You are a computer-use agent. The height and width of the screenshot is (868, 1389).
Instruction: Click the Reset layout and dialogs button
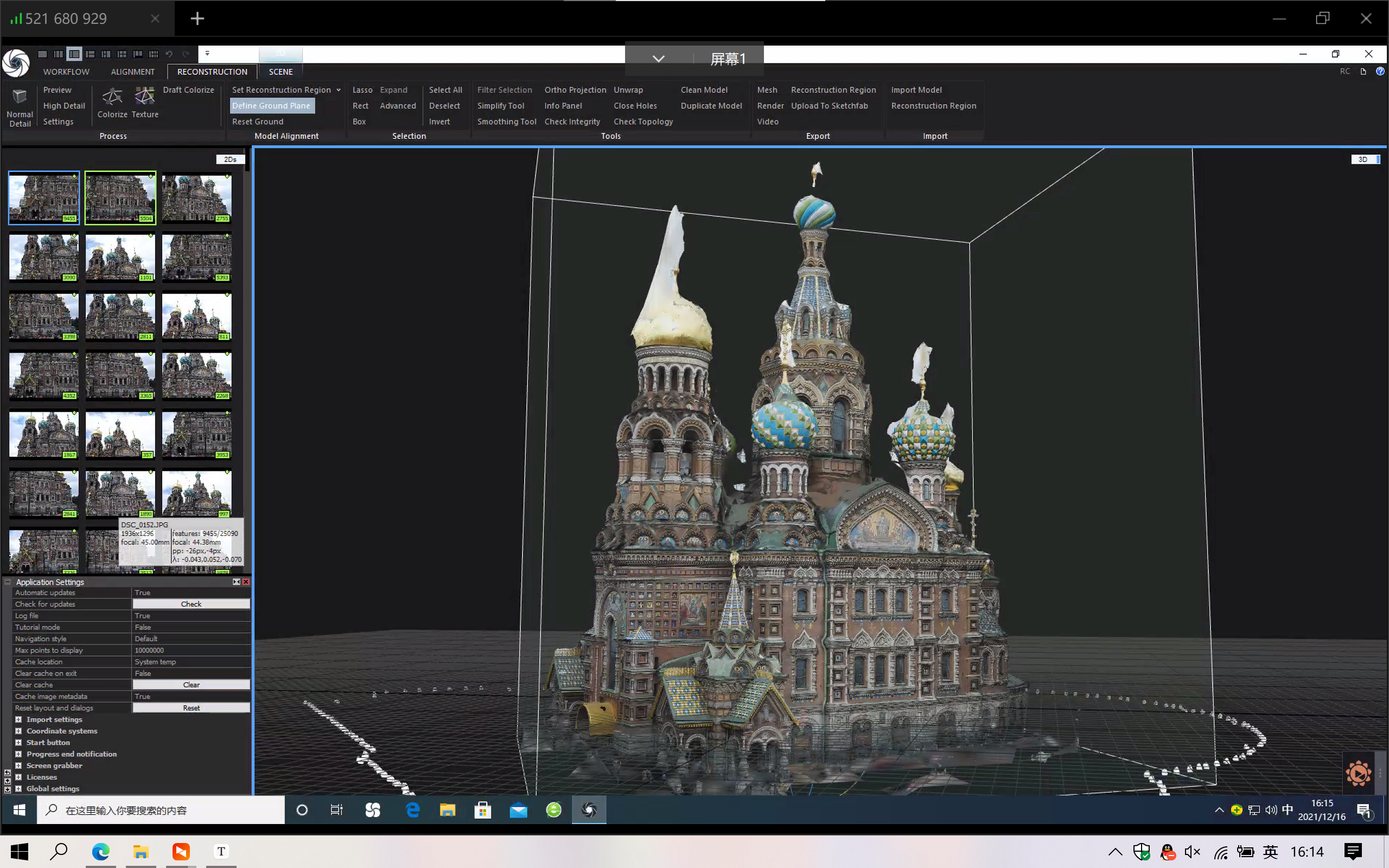pyautogui.click(x=191, y=707)
